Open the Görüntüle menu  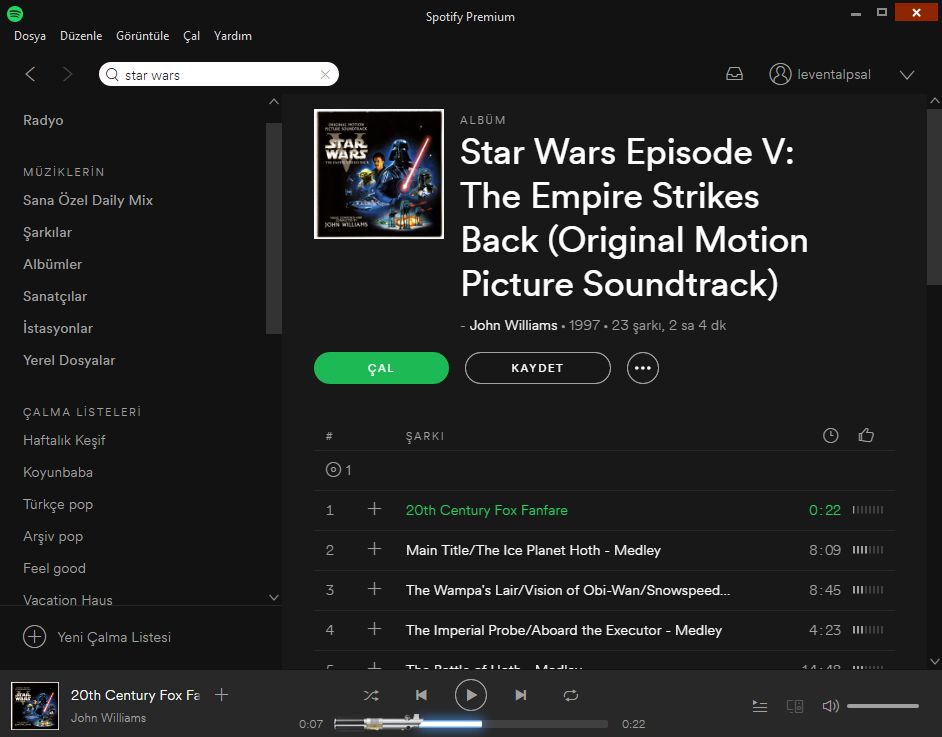pos(142,36)
